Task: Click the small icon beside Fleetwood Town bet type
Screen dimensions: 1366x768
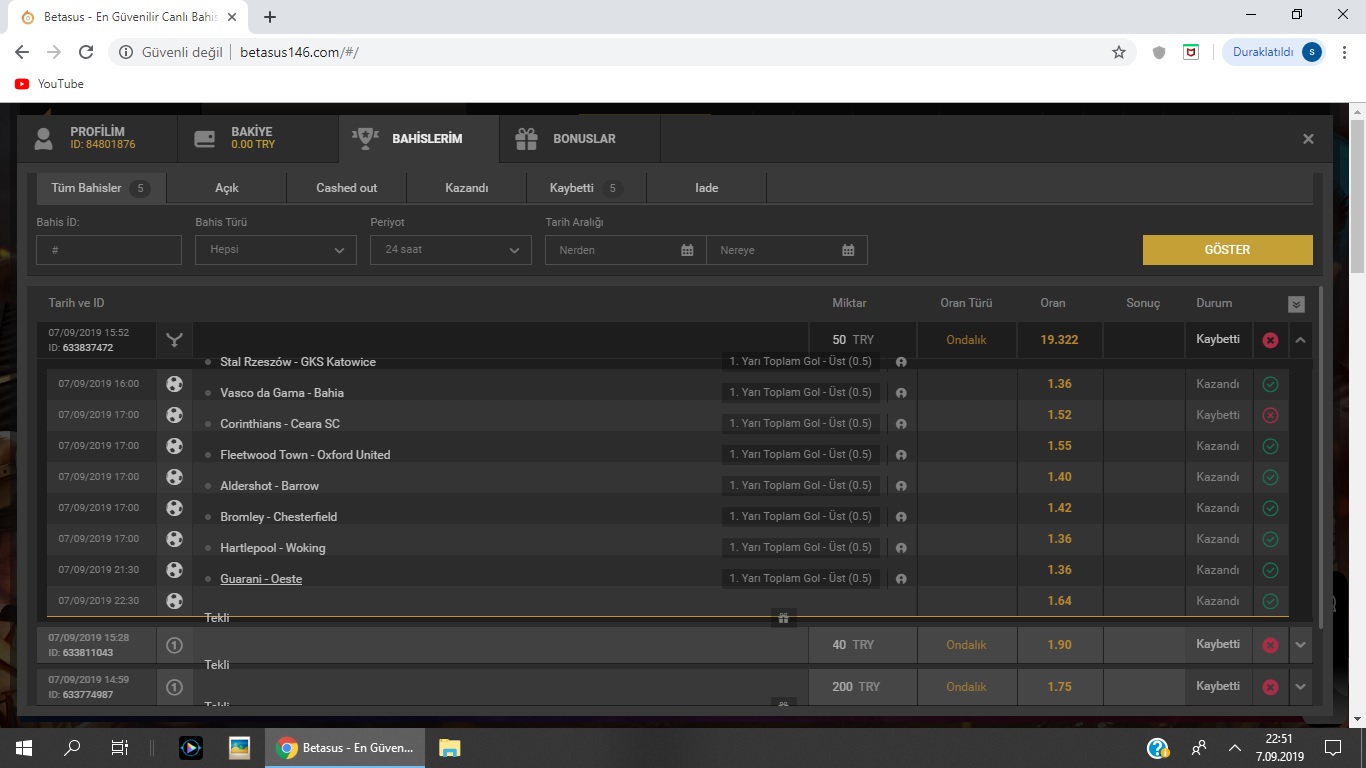Action: [x=901, y=455]
